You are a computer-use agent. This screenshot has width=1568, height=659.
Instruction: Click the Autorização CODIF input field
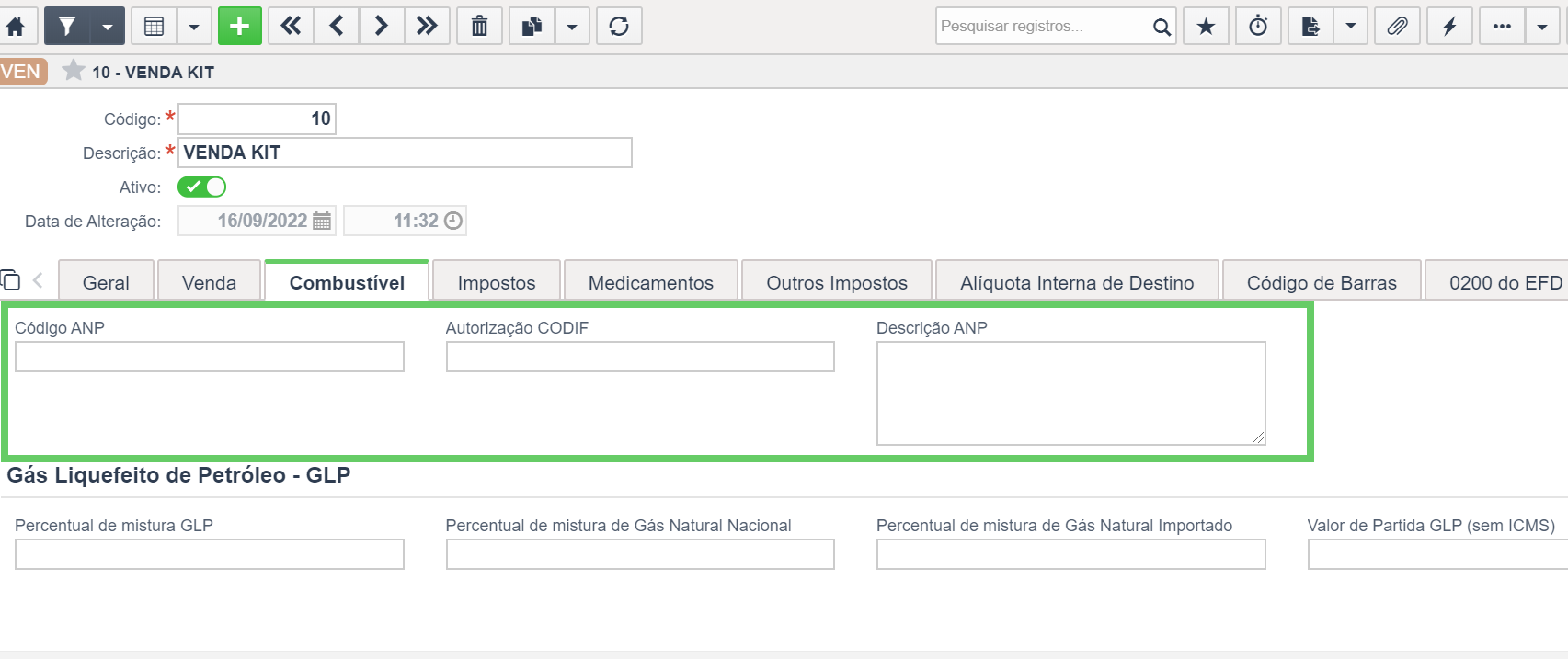[640, 357]
